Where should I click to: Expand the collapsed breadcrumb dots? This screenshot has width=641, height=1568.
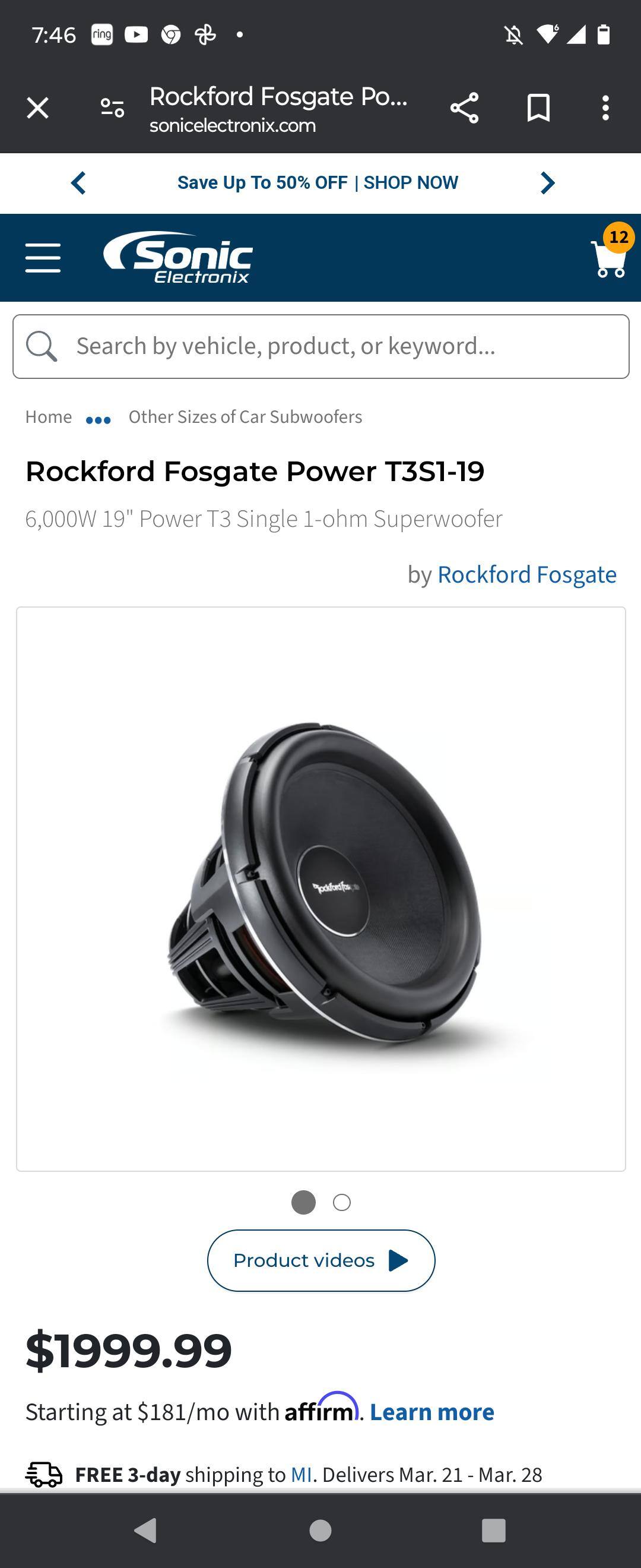pyautogui.click(x=99, y=419)
